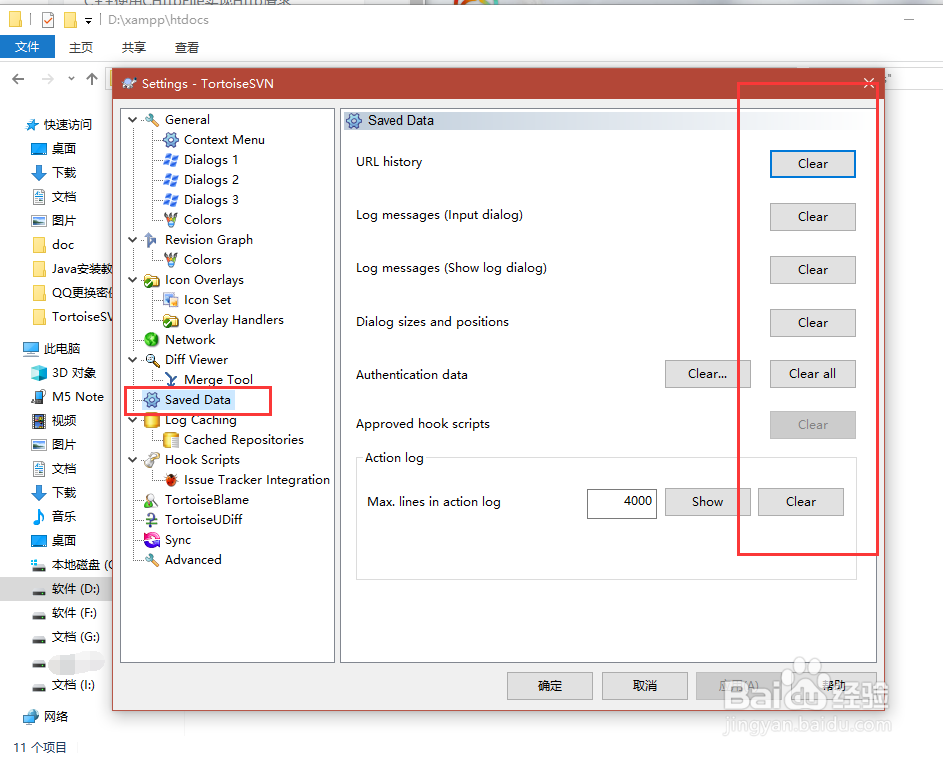Click the Network globe icon
Viewport: 943px width, 758px height.
click(x=152, y=340)
